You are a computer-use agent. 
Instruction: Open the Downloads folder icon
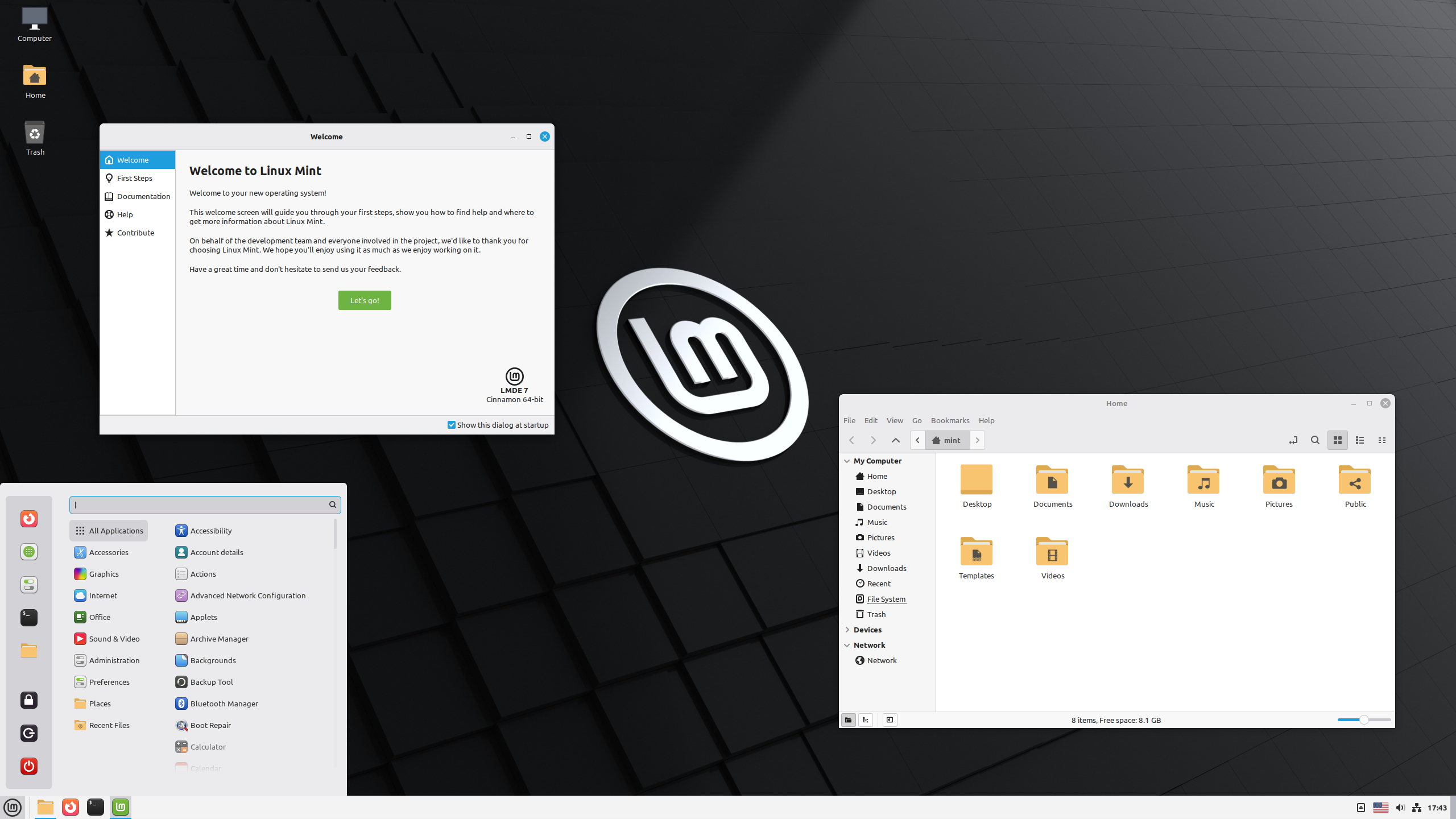pyautogui.click(x=1128, y=481)
